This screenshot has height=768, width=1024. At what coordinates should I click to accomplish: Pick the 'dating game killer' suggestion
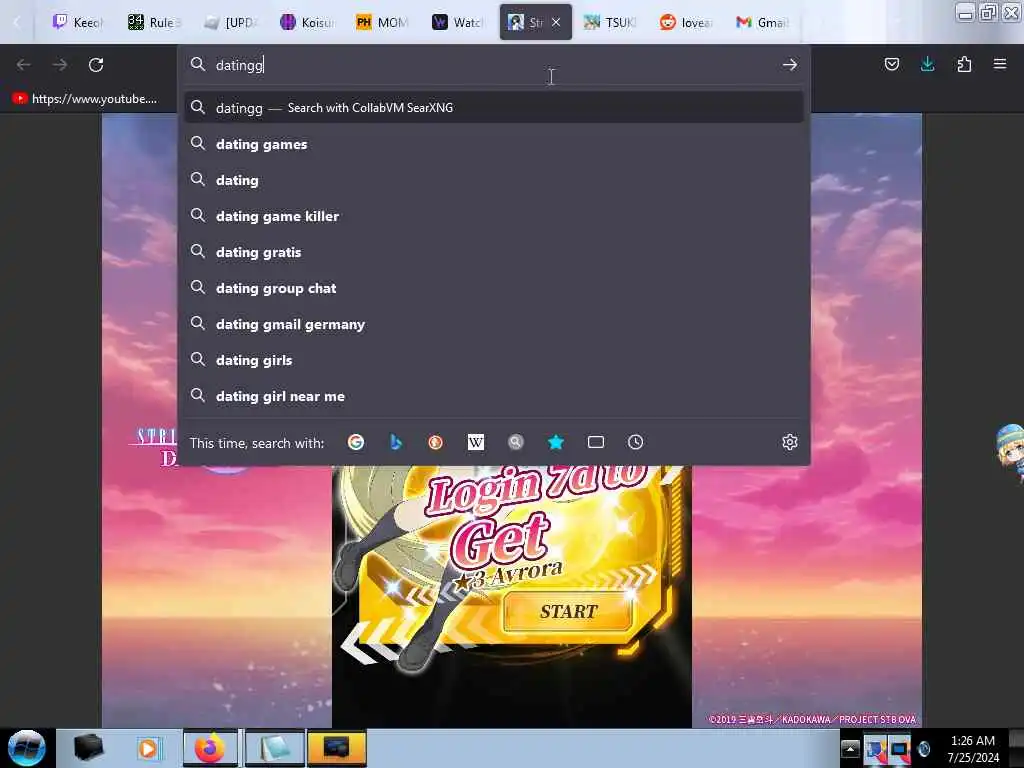coord(494,216)
